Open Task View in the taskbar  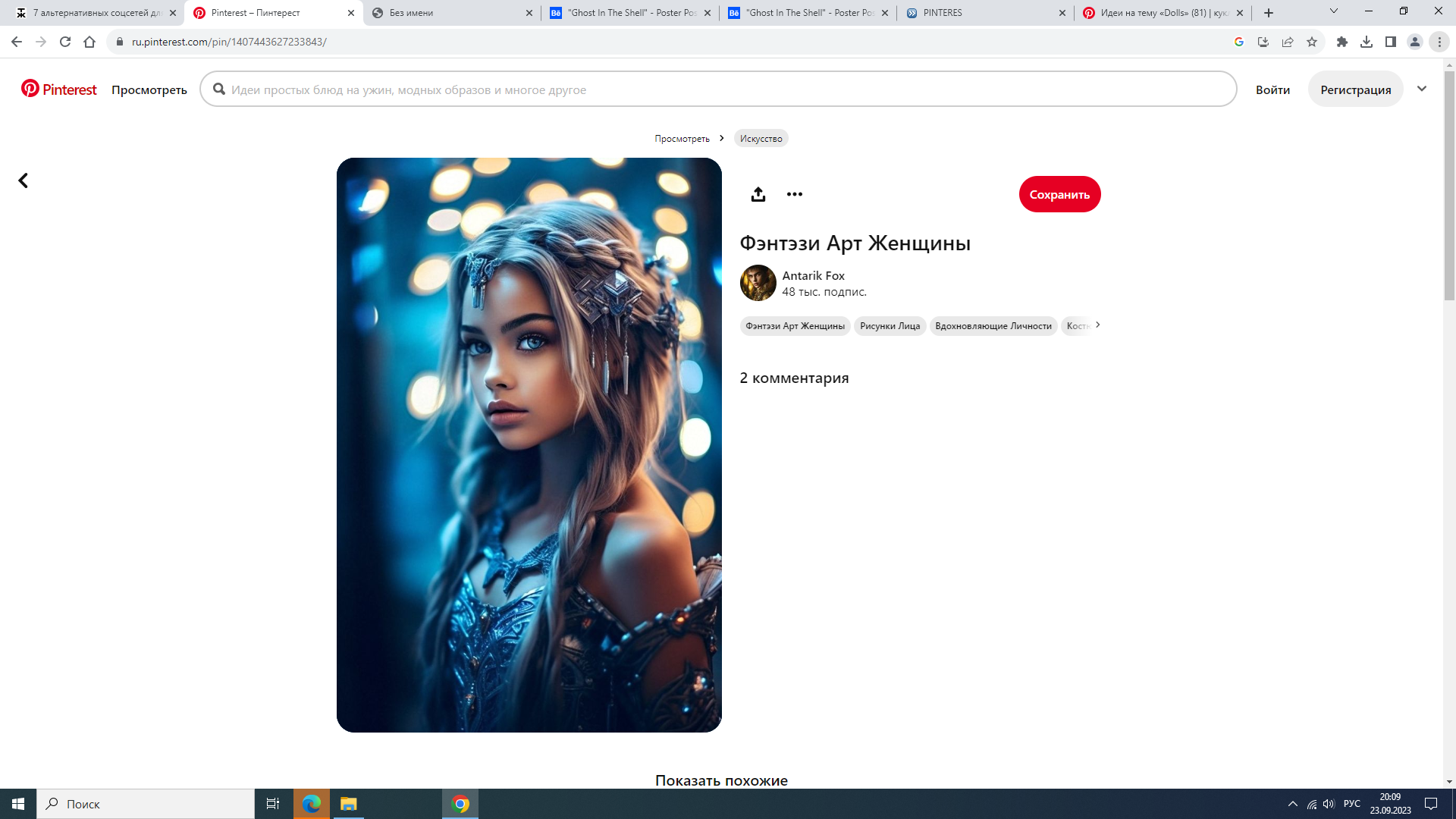(273, 804)
